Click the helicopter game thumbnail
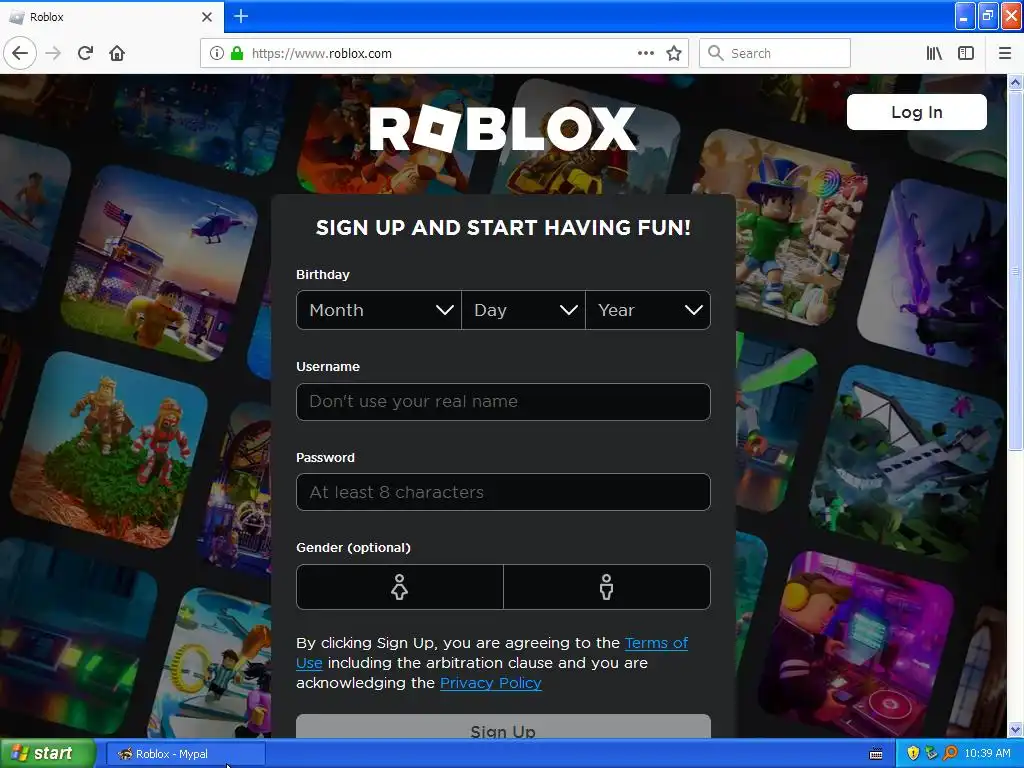Screen dimensions: 1024x768 pyautogui.click(x=160, y=261)
